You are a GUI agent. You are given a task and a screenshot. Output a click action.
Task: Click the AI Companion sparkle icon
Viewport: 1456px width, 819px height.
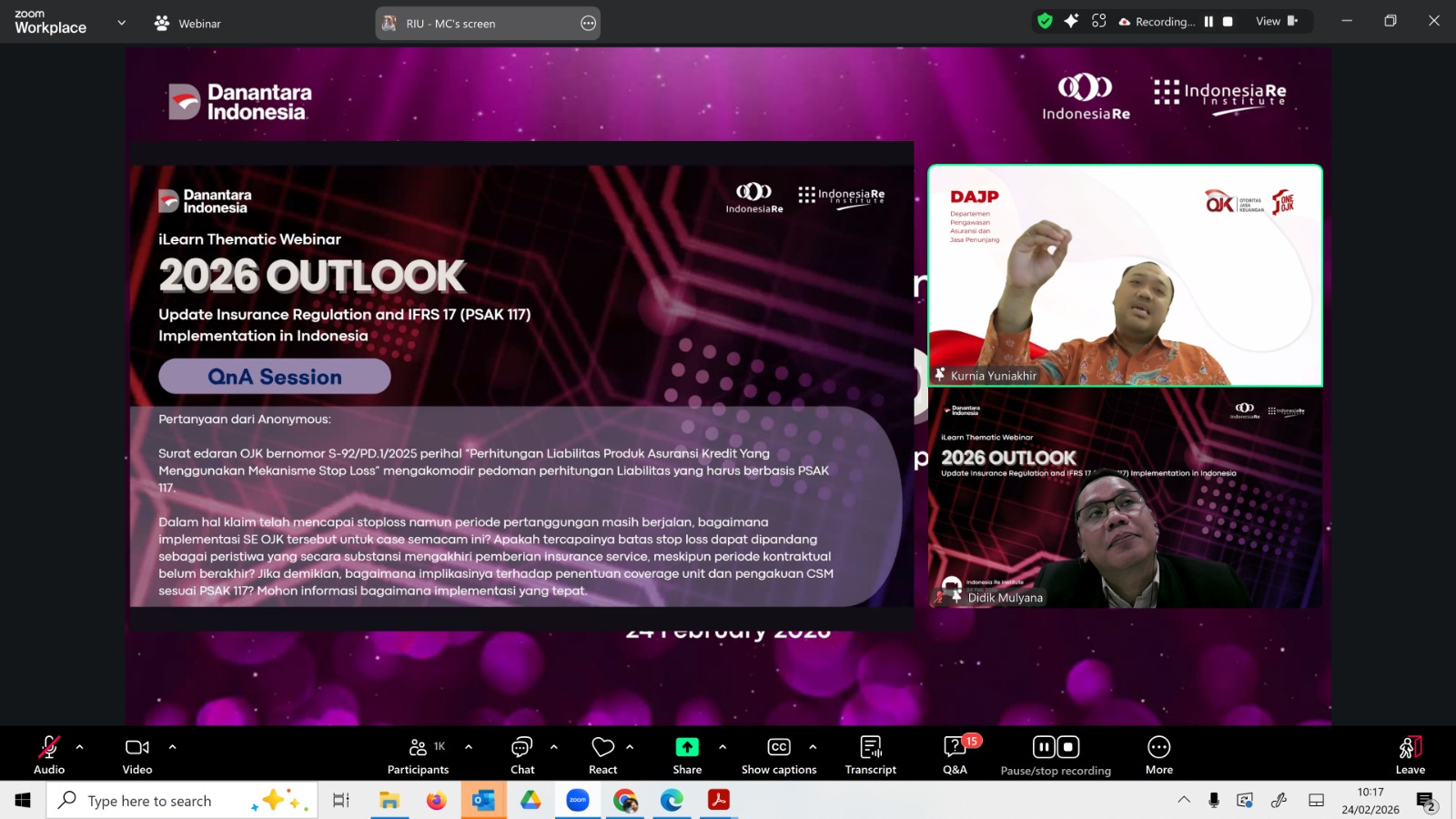point(1071,21)
